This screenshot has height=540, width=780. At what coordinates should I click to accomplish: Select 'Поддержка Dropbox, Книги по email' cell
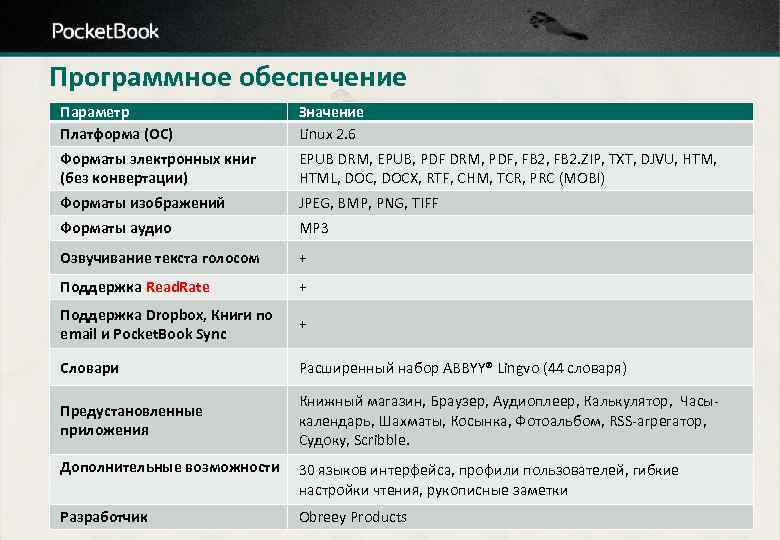coord(166,324)
